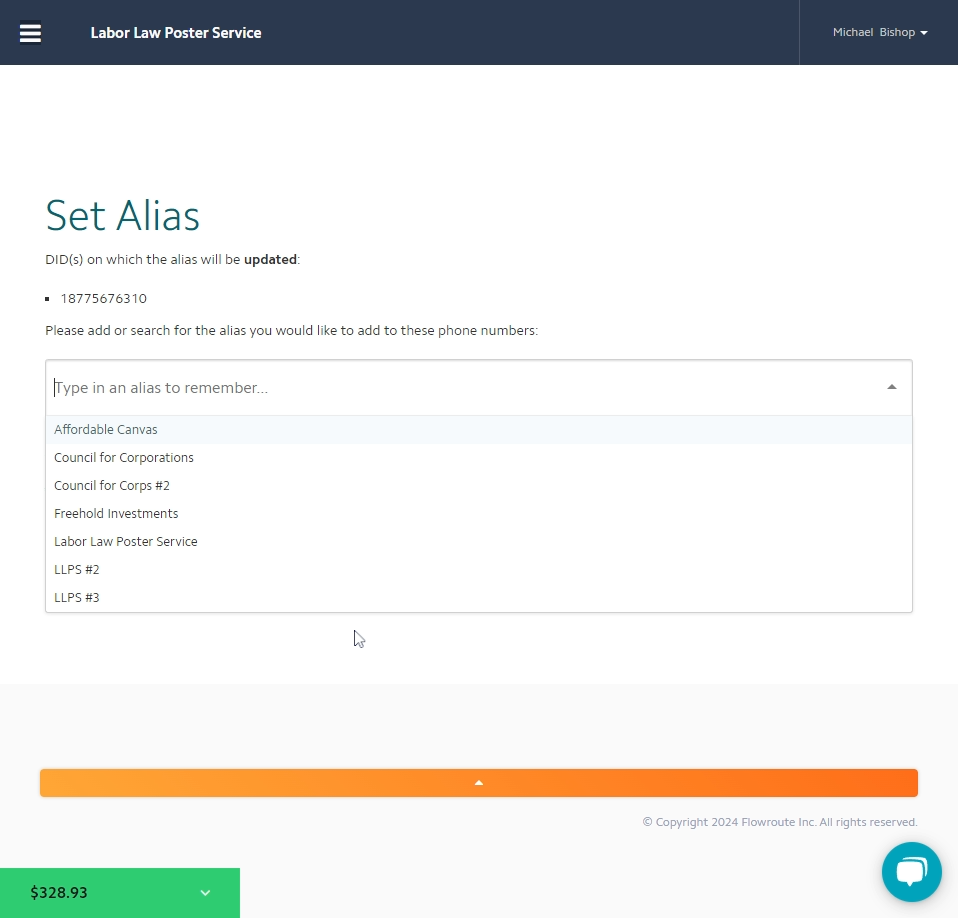This screenshot has width=958, height=918.
Task: Select Freehold Investments from the list
Action: 116,514
